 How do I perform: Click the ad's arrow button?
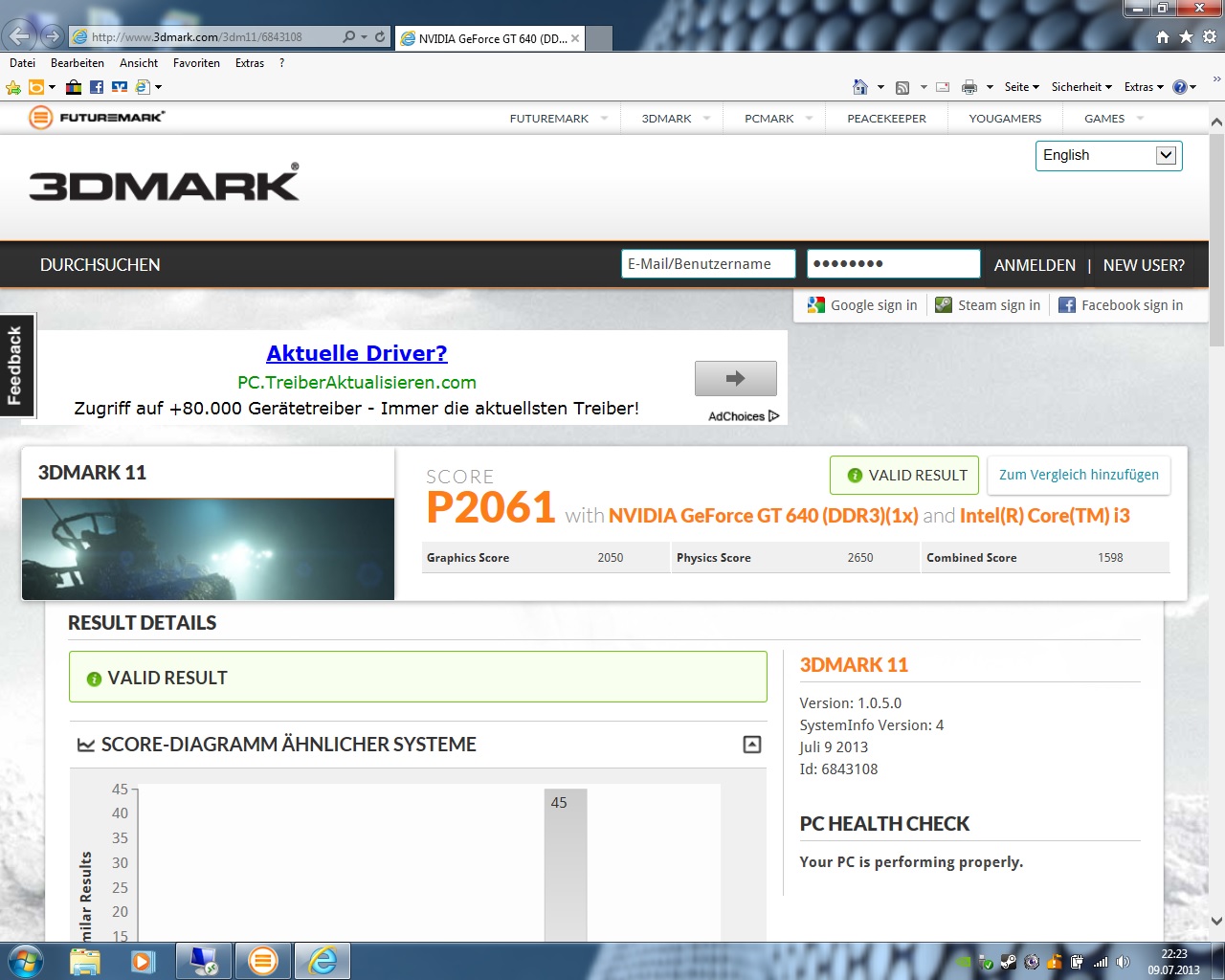click(x=735, y=378)
